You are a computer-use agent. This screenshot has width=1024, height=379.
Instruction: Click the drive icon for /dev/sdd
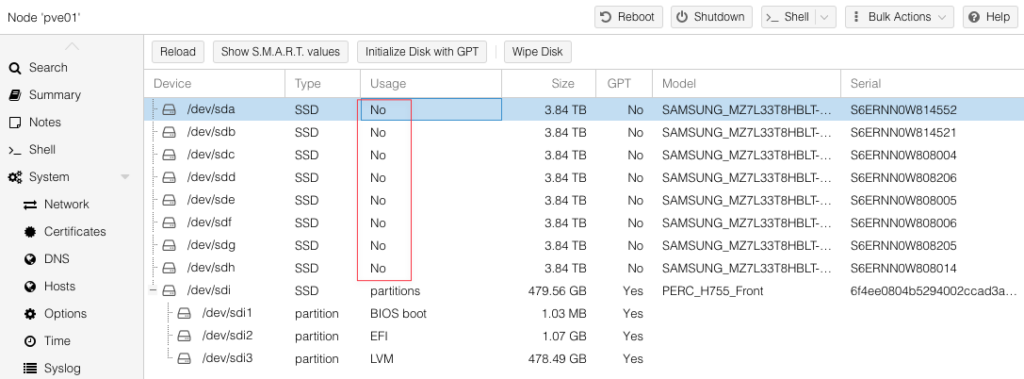pos(169,178)
